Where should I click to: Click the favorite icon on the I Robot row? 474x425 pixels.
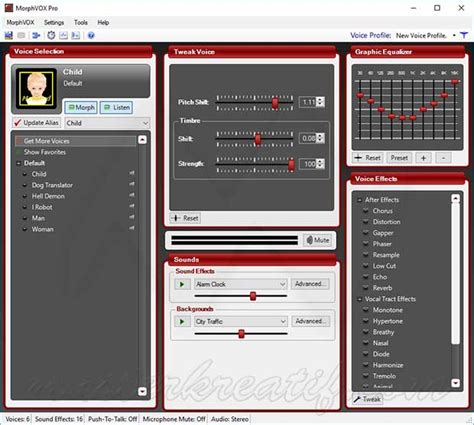coord(132,206)
